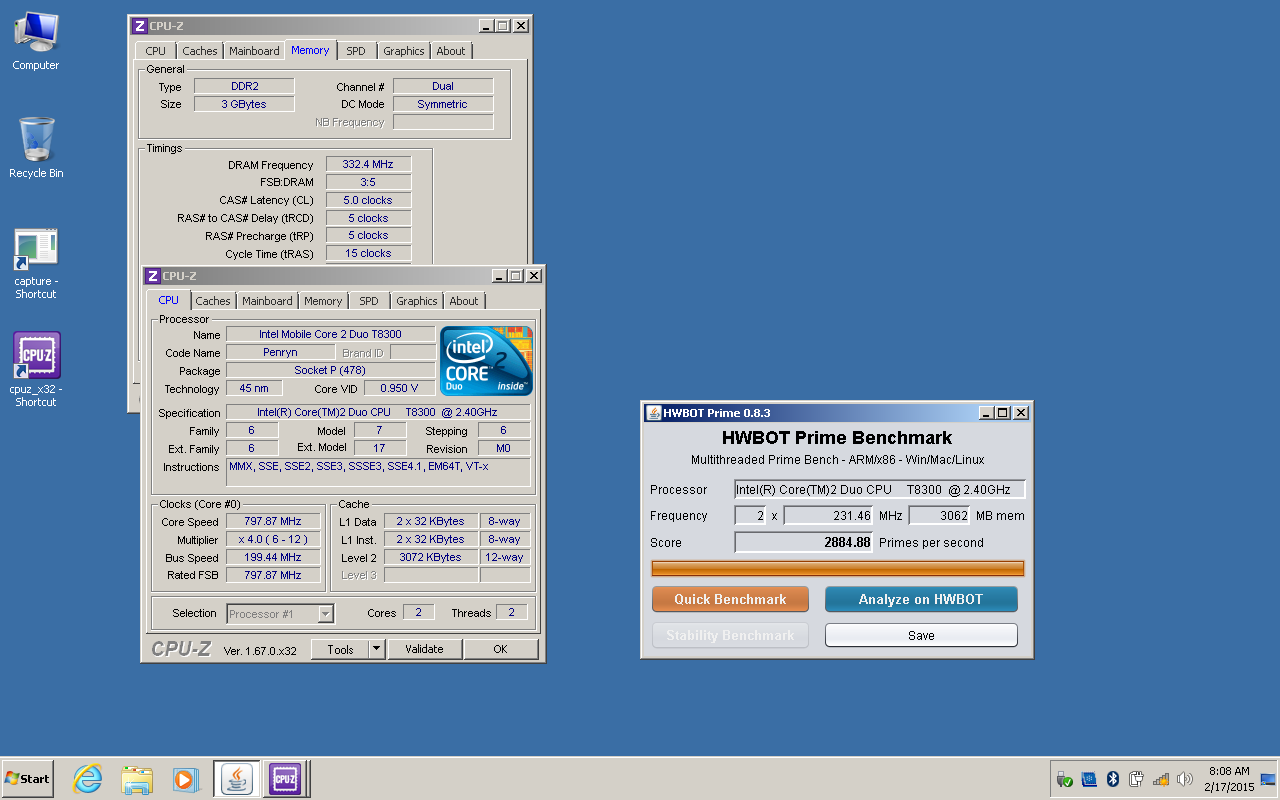The height and width of the screenshot is (800, 1280).
Task: Open Windows Media Player from the taskbar
Action: pyautogui.click(x=186, y=779)
